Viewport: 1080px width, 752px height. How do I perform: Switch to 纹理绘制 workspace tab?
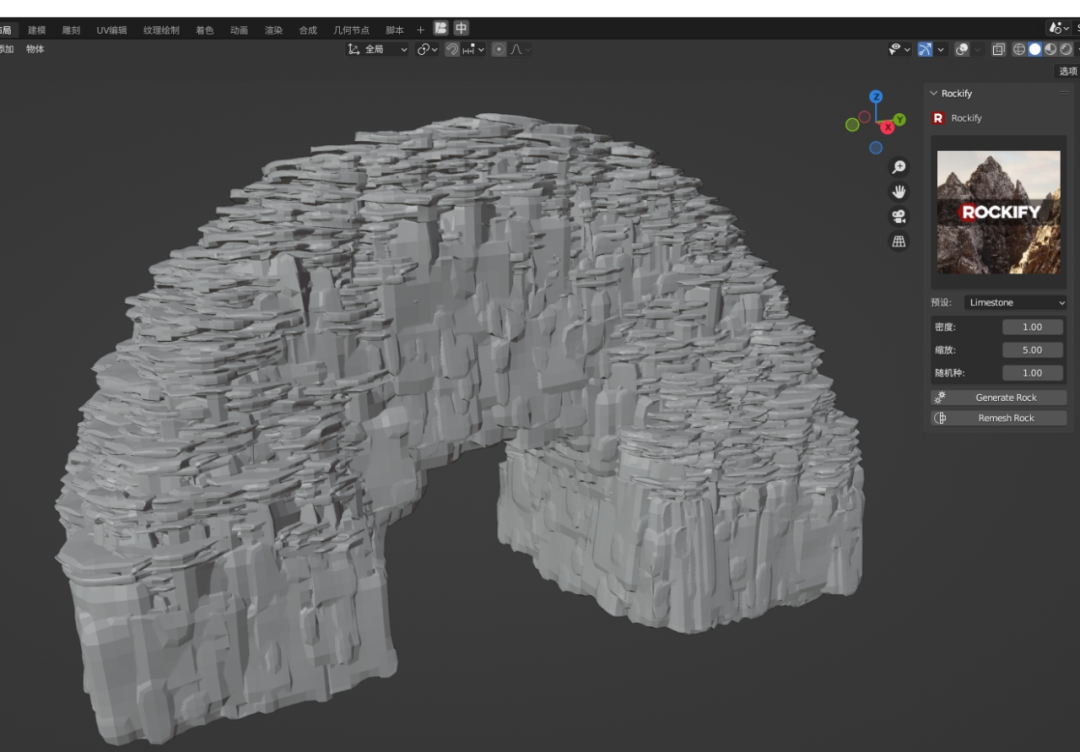click(161, 30)
